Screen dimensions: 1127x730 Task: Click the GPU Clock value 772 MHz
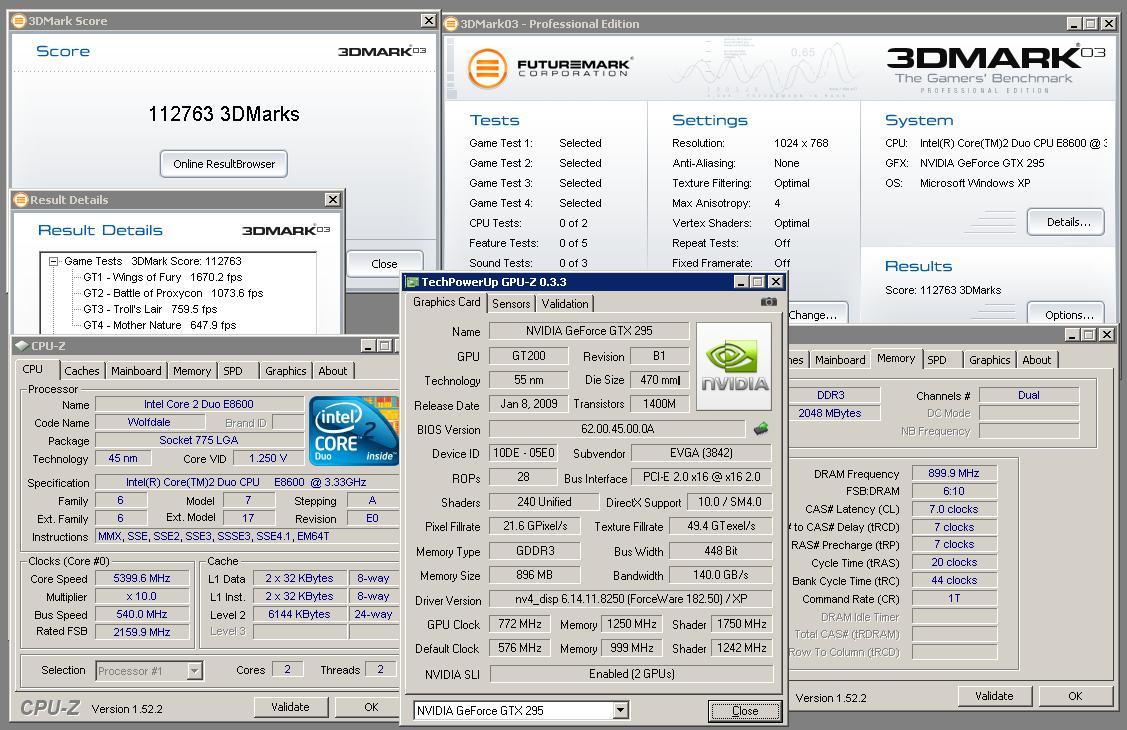point(520,624)
